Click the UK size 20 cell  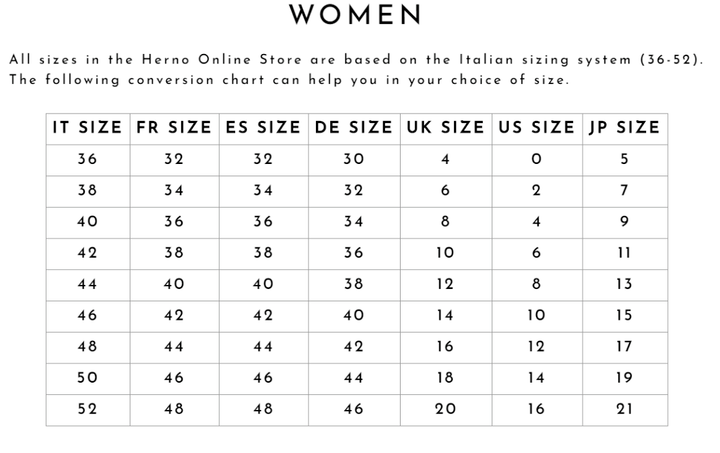pyautogui.click(x=445, y=408)
